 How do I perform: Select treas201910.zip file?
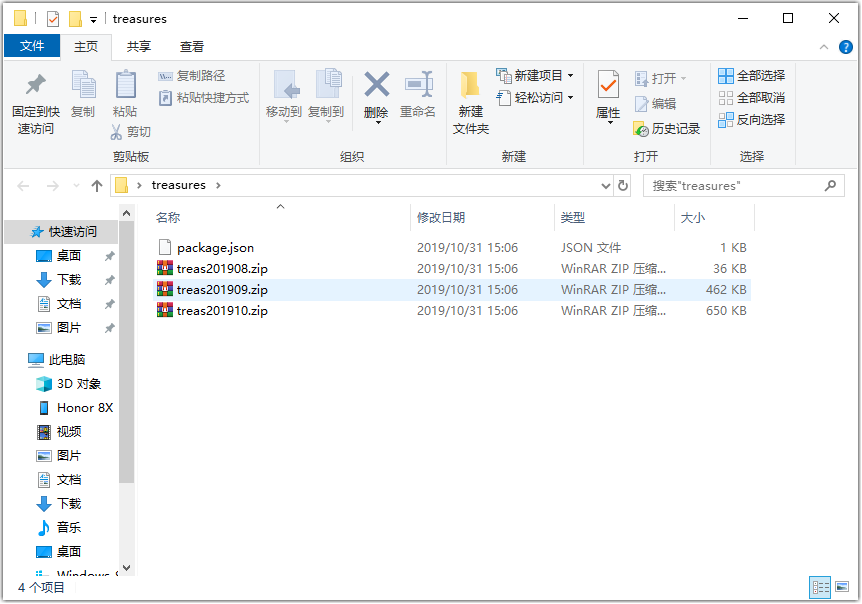[x=452, y=311]
